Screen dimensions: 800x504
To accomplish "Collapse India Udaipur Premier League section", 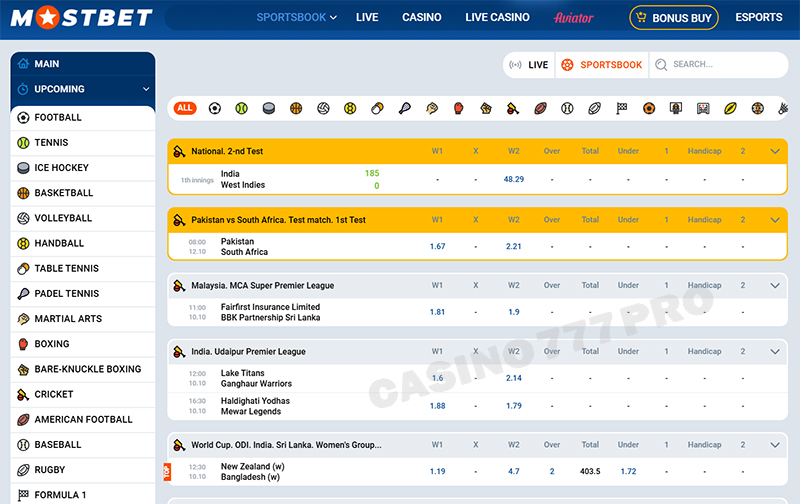I will [775, 351].
